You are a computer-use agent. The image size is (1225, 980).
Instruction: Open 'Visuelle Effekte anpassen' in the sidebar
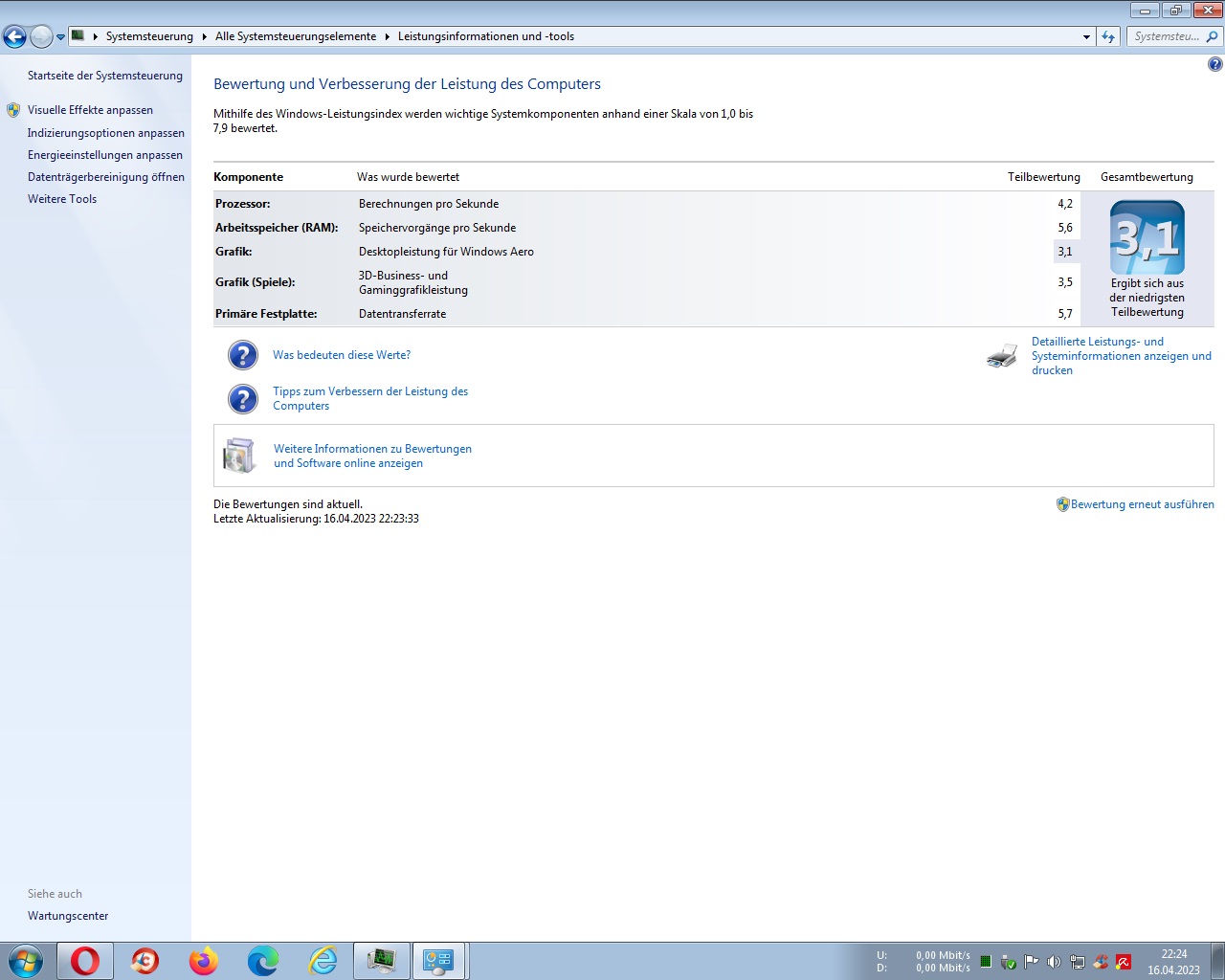click(x=90, y=110)
